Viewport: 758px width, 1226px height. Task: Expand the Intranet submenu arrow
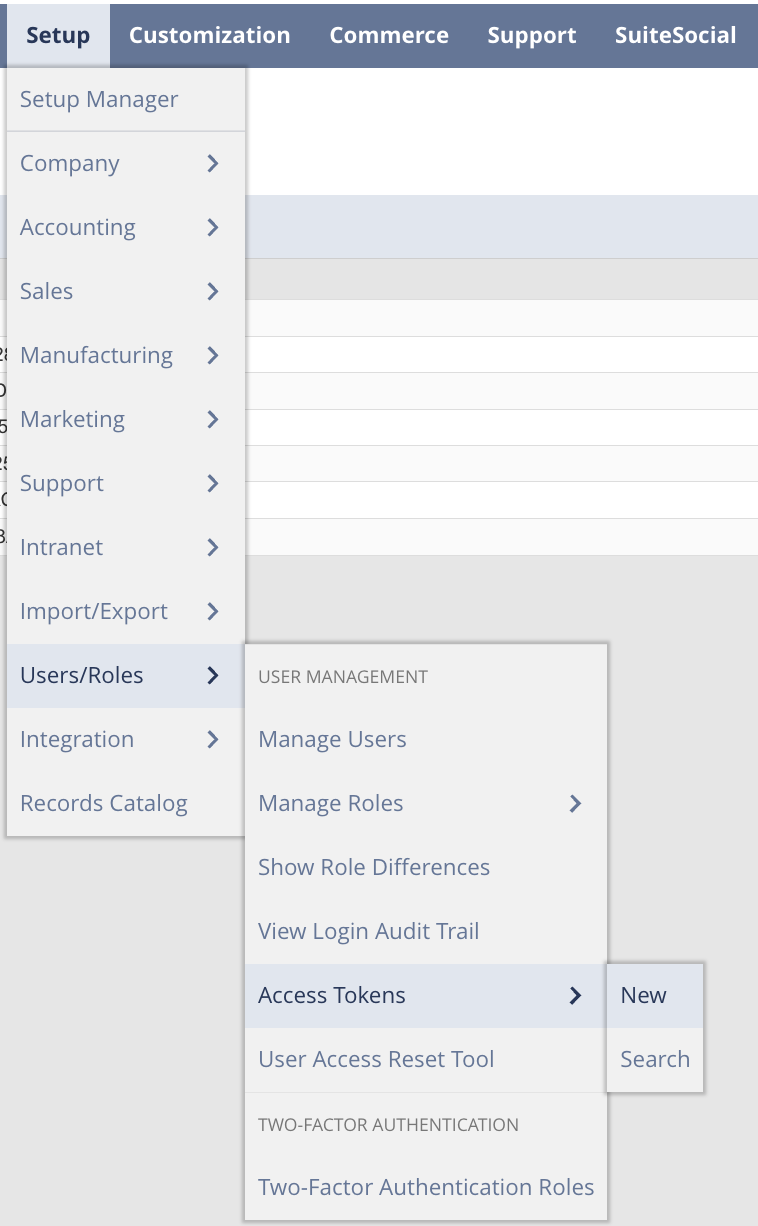[212, 547]
